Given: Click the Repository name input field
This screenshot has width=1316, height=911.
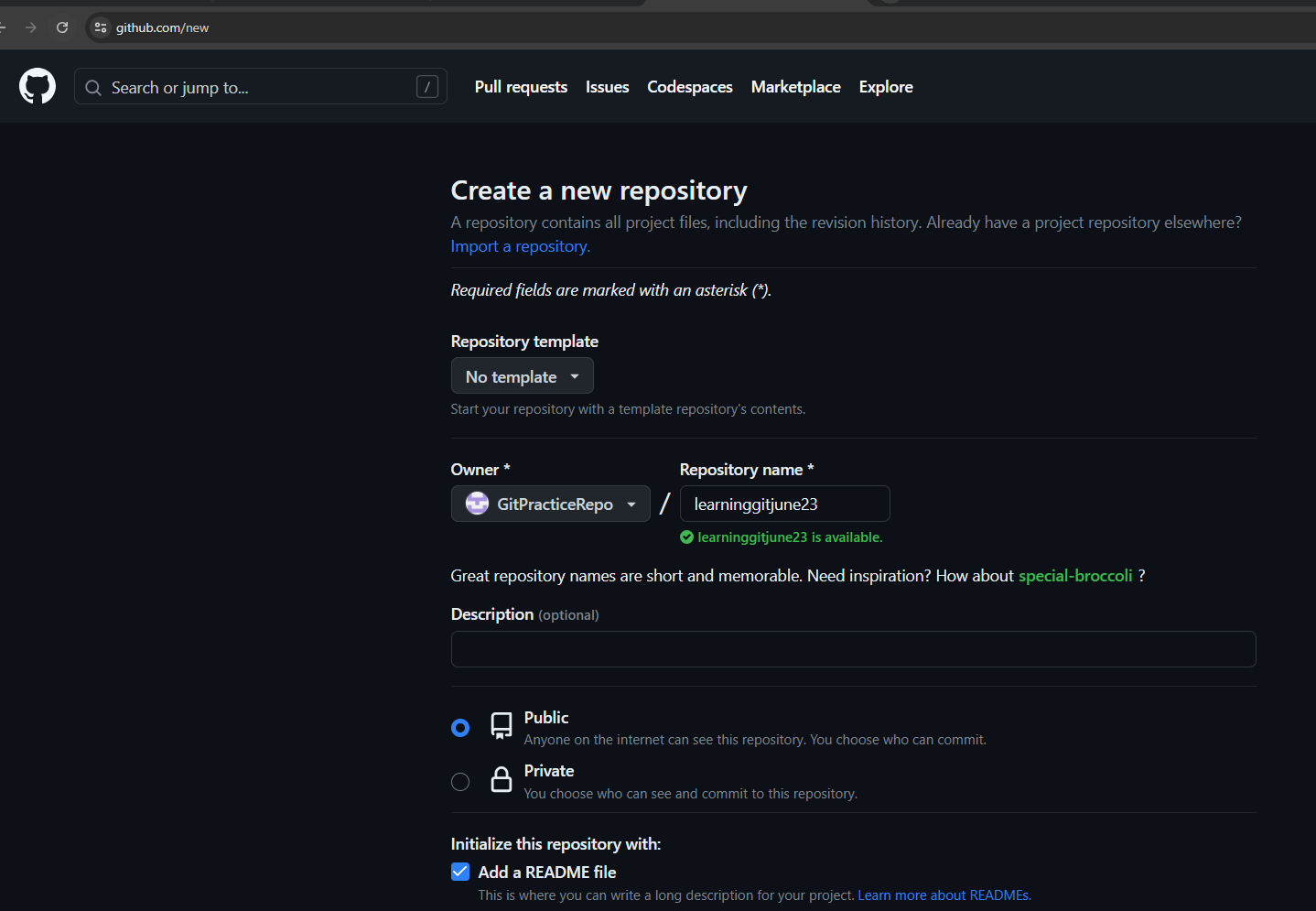Looking at the screenshot, I should [x=785, y=504].
